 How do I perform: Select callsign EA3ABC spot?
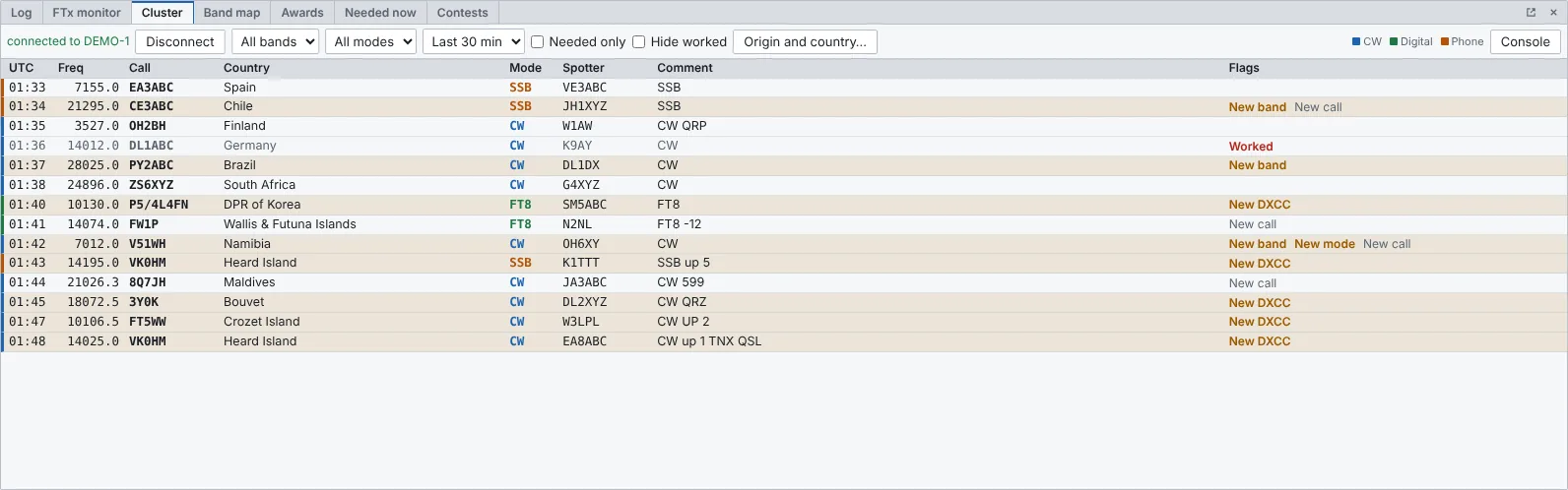pos(151,88)
